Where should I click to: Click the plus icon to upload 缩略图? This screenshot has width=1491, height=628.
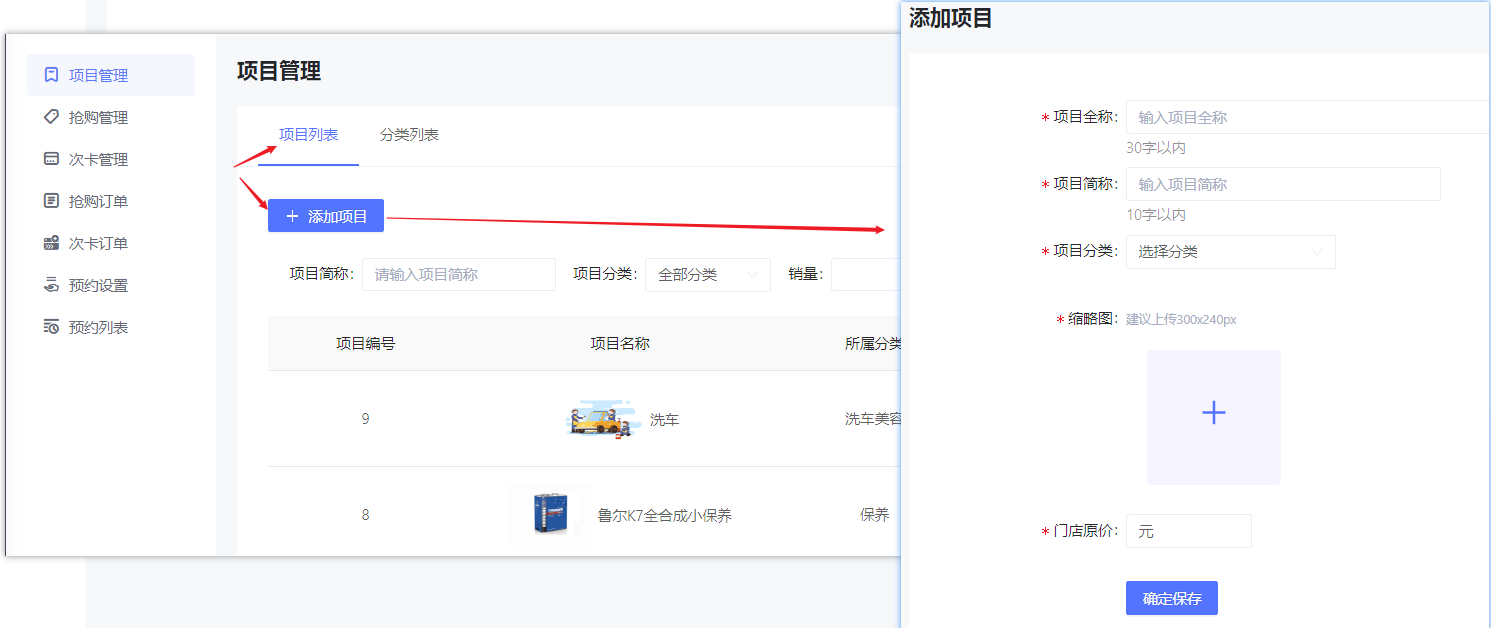[1213, 412]
